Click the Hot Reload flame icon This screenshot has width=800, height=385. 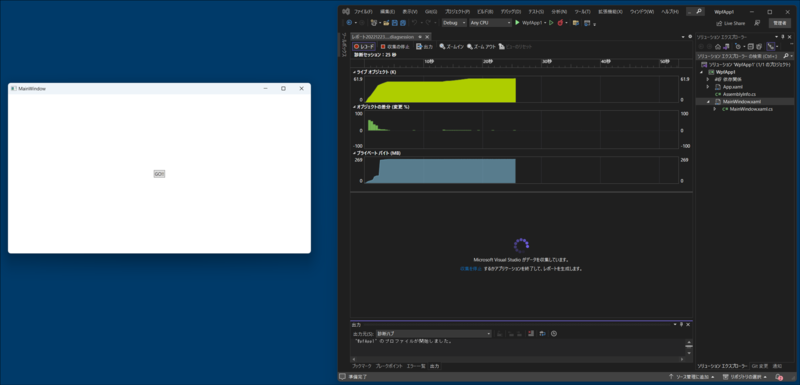pos(560,23)
